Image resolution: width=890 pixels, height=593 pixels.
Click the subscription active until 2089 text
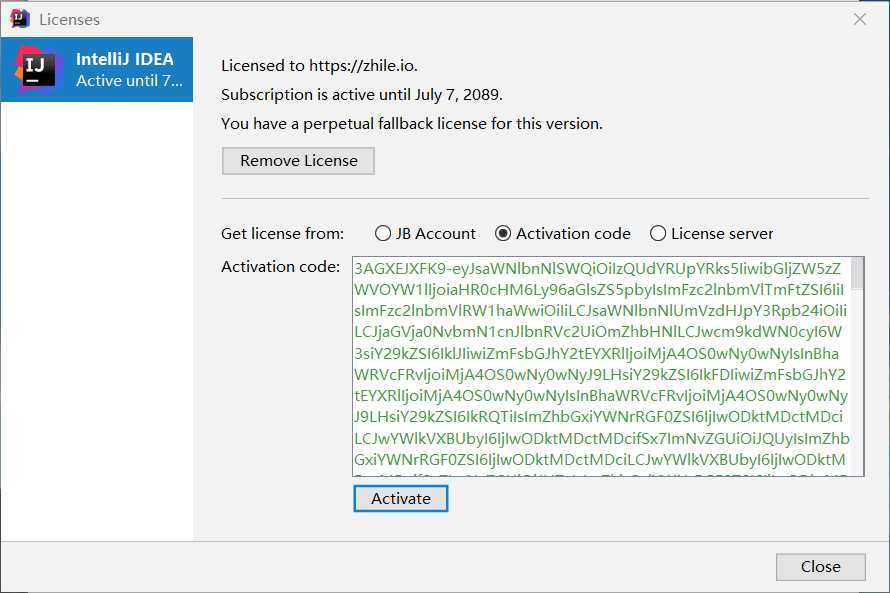pyautogui.click(x=362, y=94)
